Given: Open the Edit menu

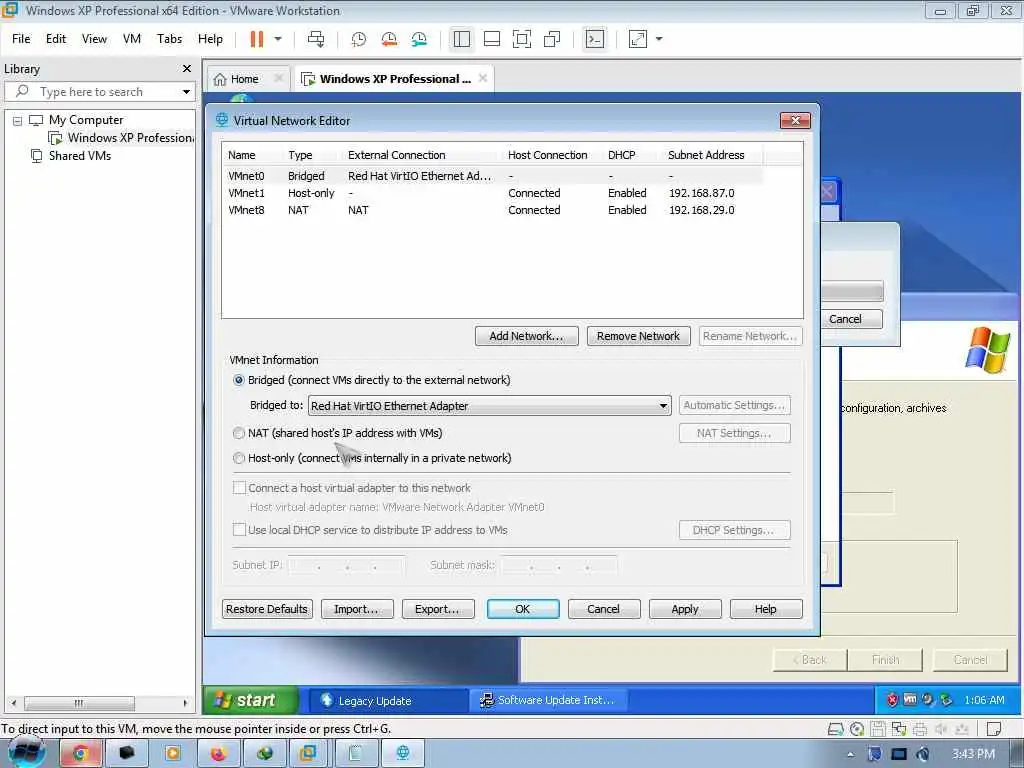Looking at the screenshot, I should [x=56, y=39].
